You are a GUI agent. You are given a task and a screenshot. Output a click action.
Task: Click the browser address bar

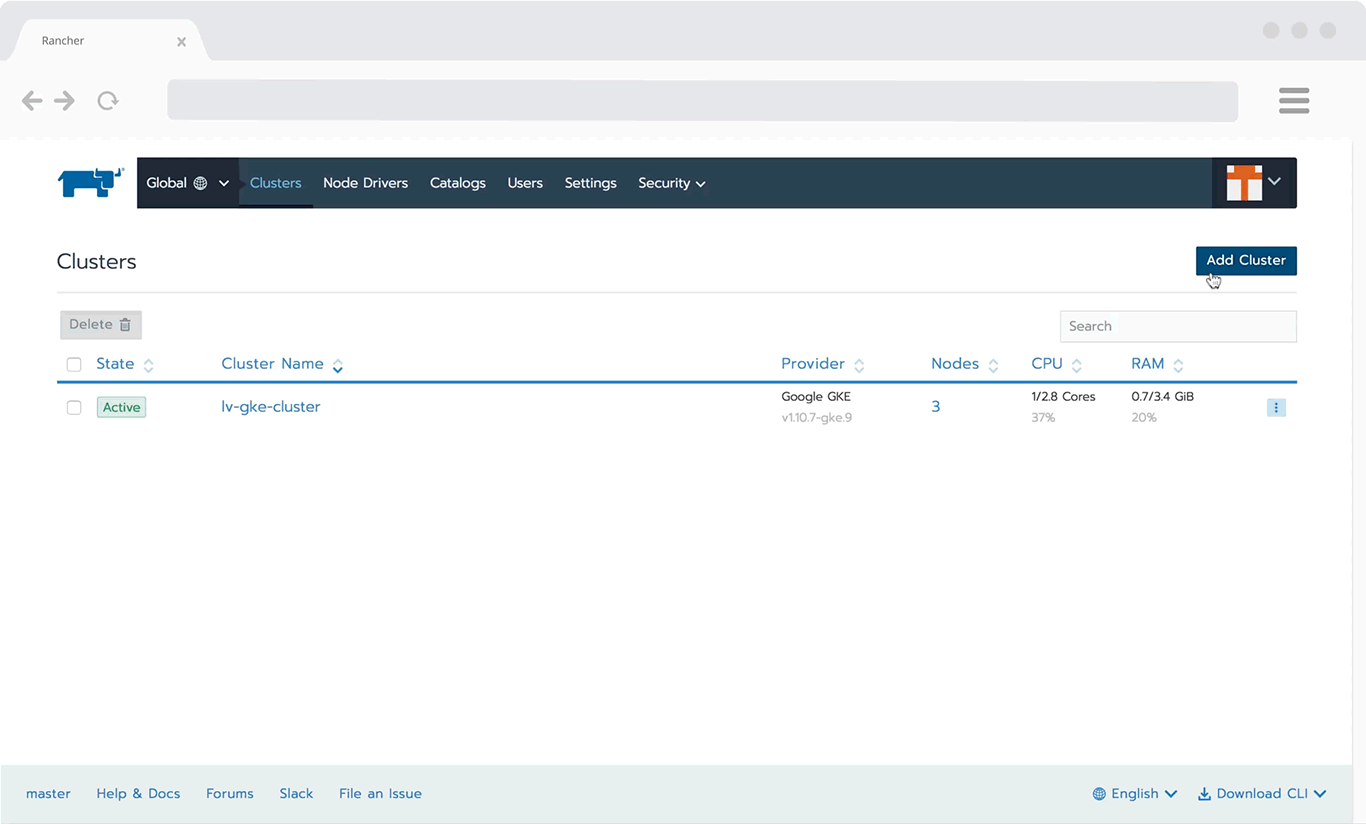coord(702,100)
